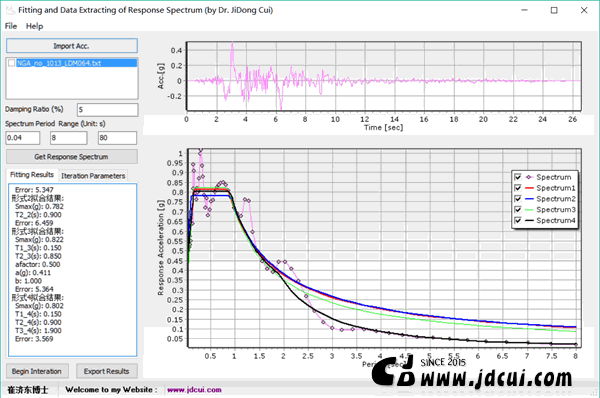This screenshot has width=600, height=398.
Task: Open the Help menu
Action: (x=34, y=26)
